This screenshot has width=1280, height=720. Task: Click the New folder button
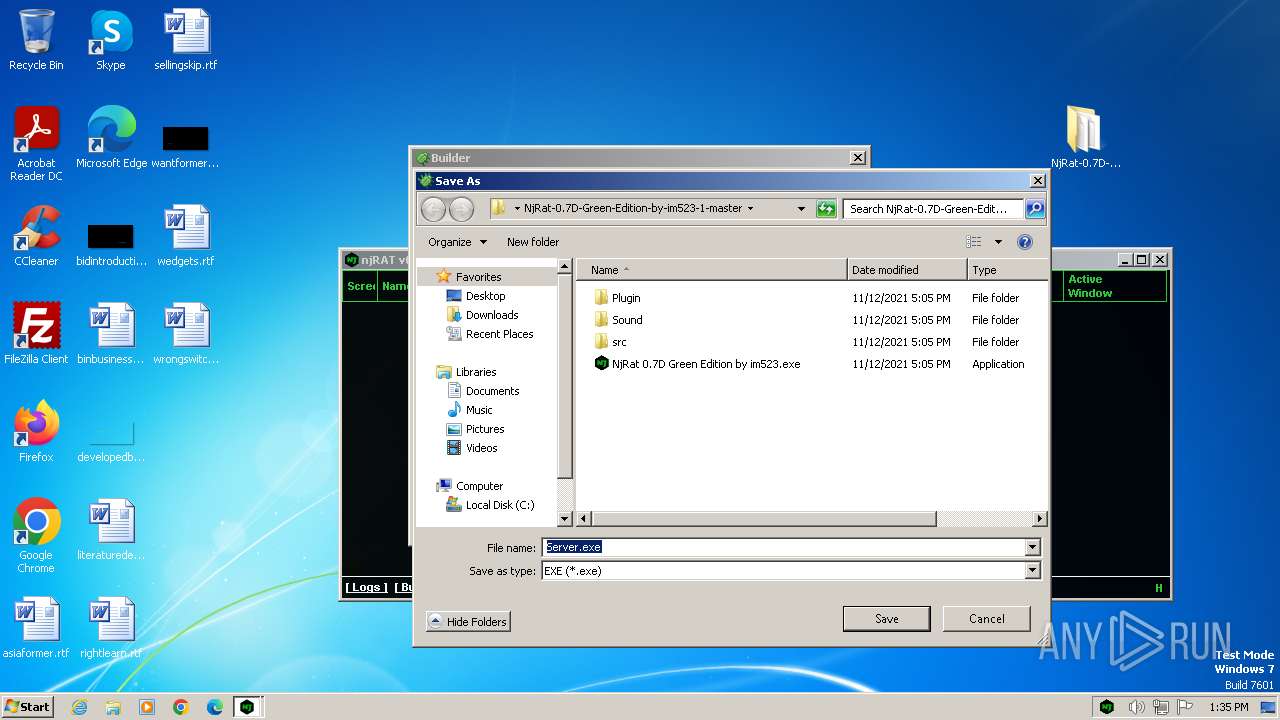[x=533, y=242]
